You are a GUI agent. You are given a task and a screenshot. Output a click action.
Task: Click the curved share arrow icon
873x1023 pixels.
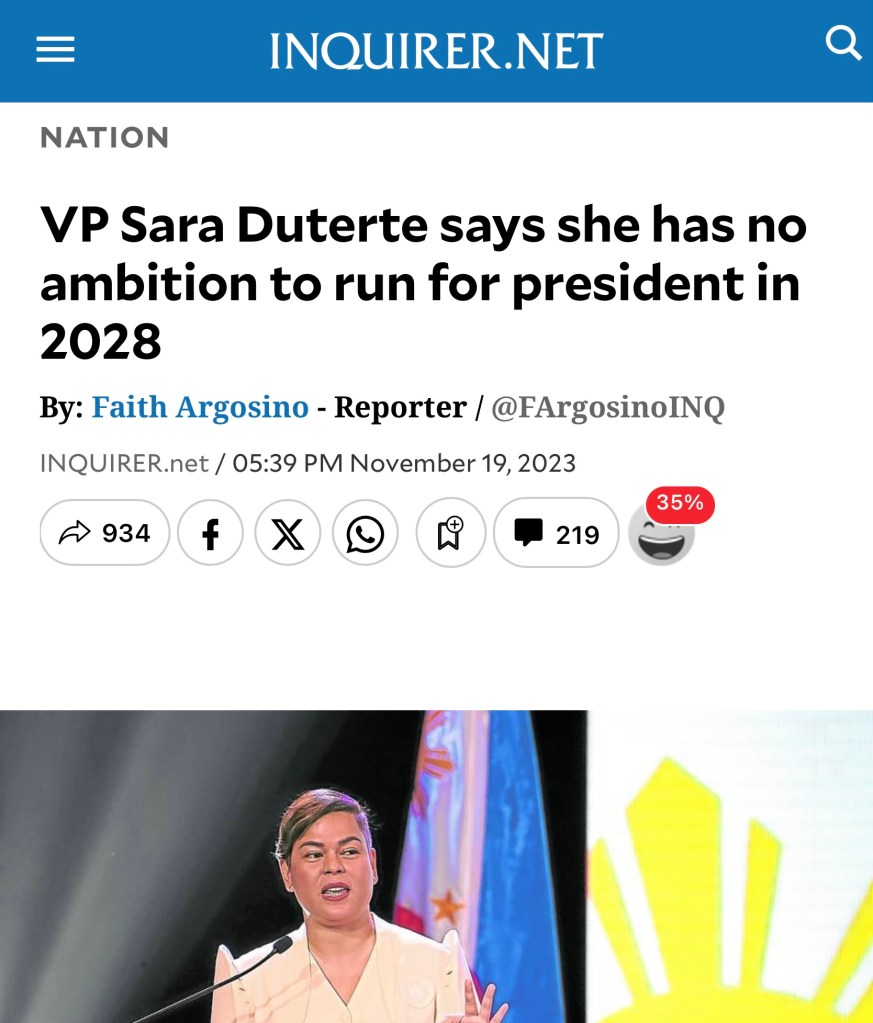[74, 532]
